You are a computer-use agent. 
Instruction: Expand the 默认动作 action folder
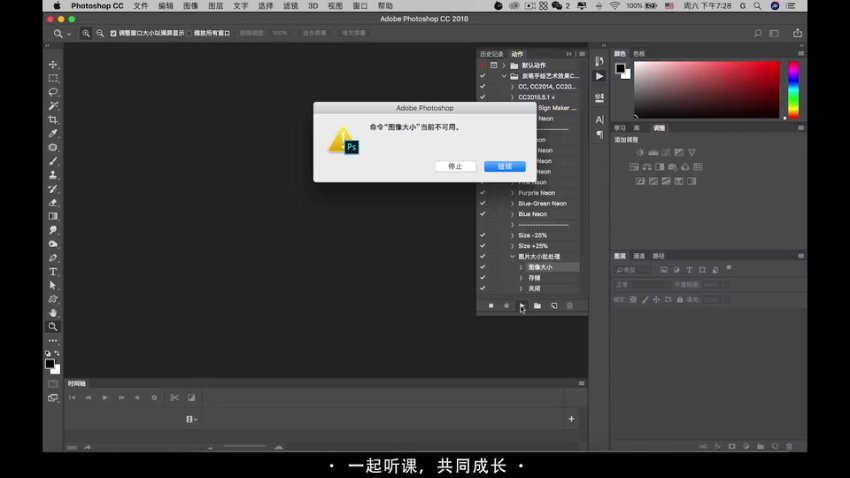(x=504, y=65)
